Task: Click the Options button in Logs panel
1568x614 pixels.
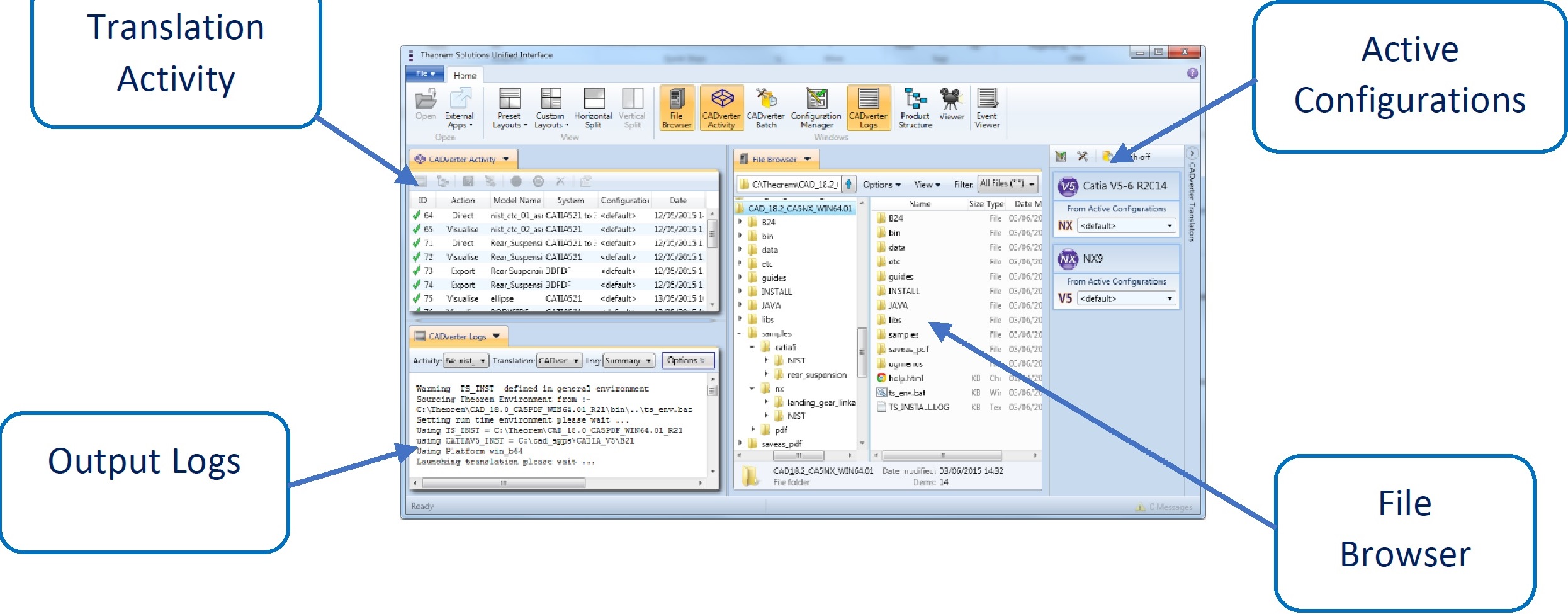Action: (687, 361)
